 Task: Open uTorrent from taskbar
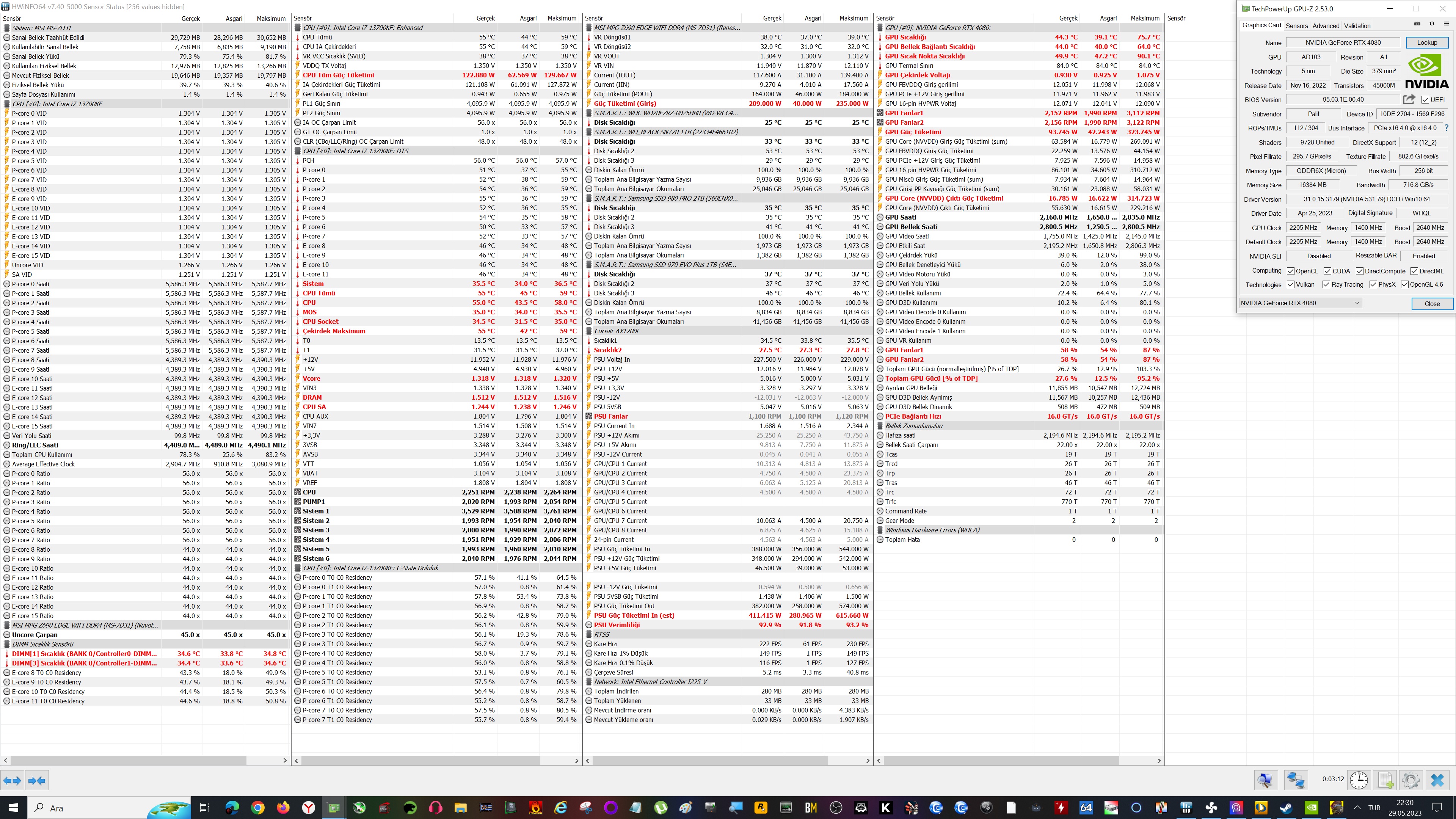click(660, 808)
